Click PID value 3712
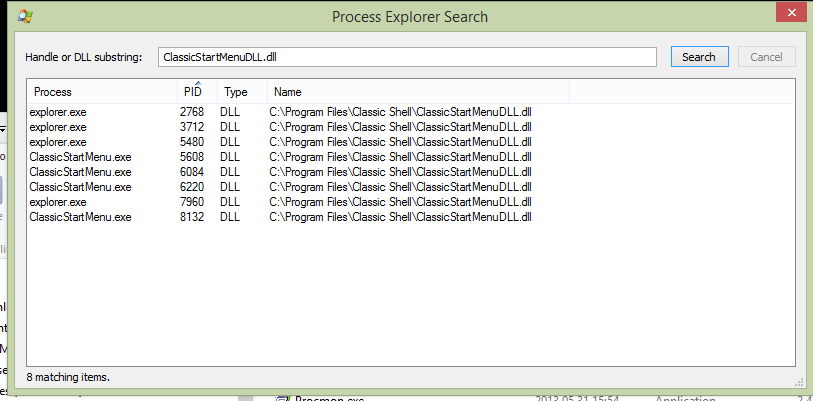 pos(192,127)
